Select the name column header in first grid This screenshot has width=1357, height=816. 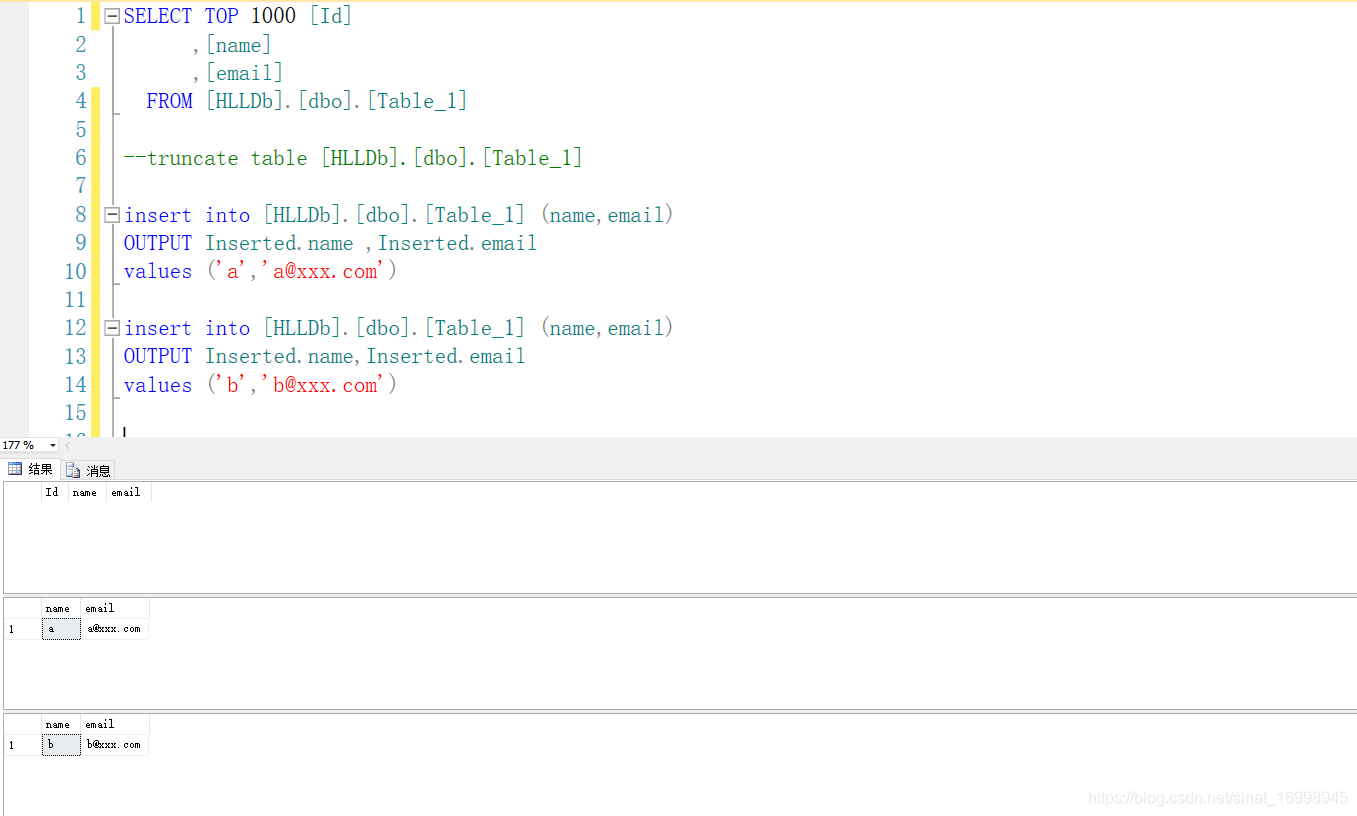(86, 492)
